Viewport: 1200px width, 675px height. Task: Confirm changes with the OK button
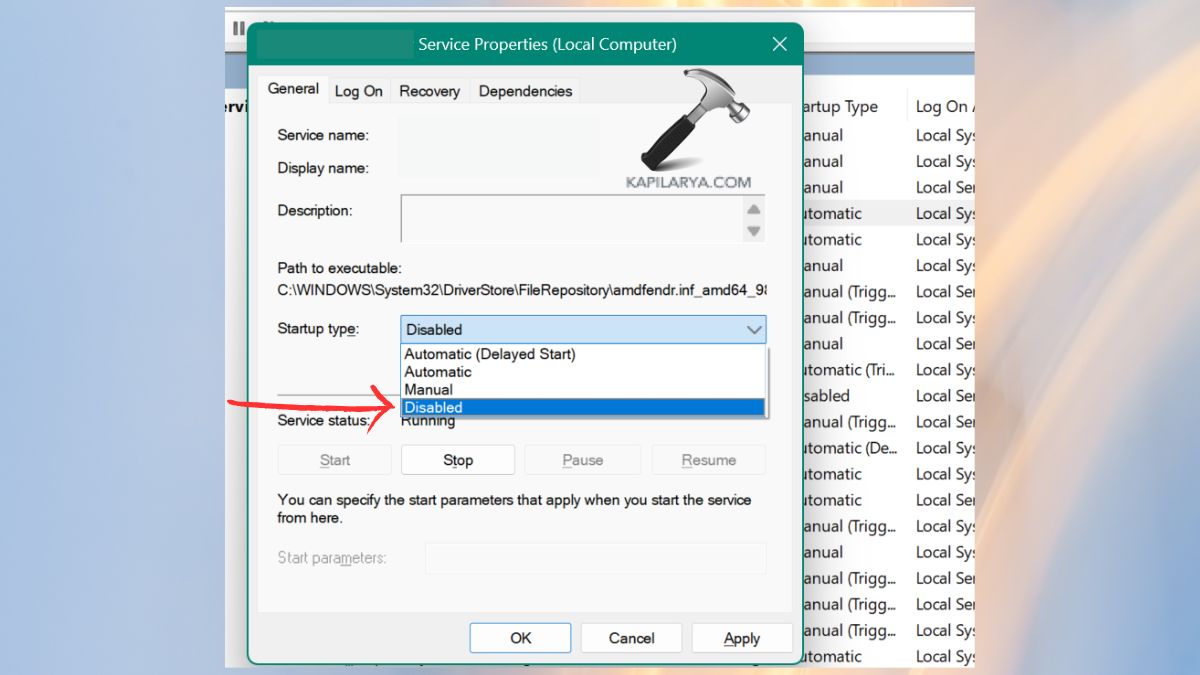[520, 637]
